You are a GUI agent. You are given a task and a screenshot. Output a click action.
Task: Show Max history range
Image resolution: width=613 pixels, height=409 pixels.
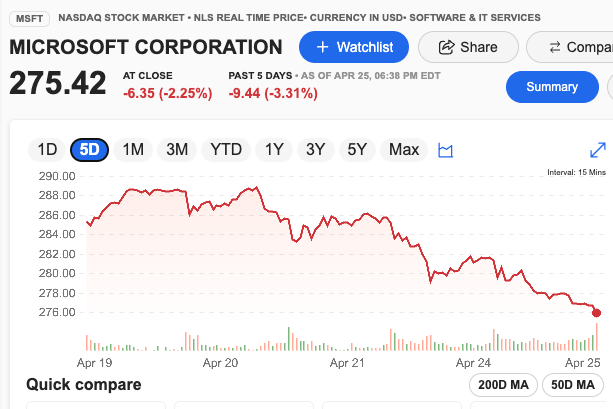[404, 150]
